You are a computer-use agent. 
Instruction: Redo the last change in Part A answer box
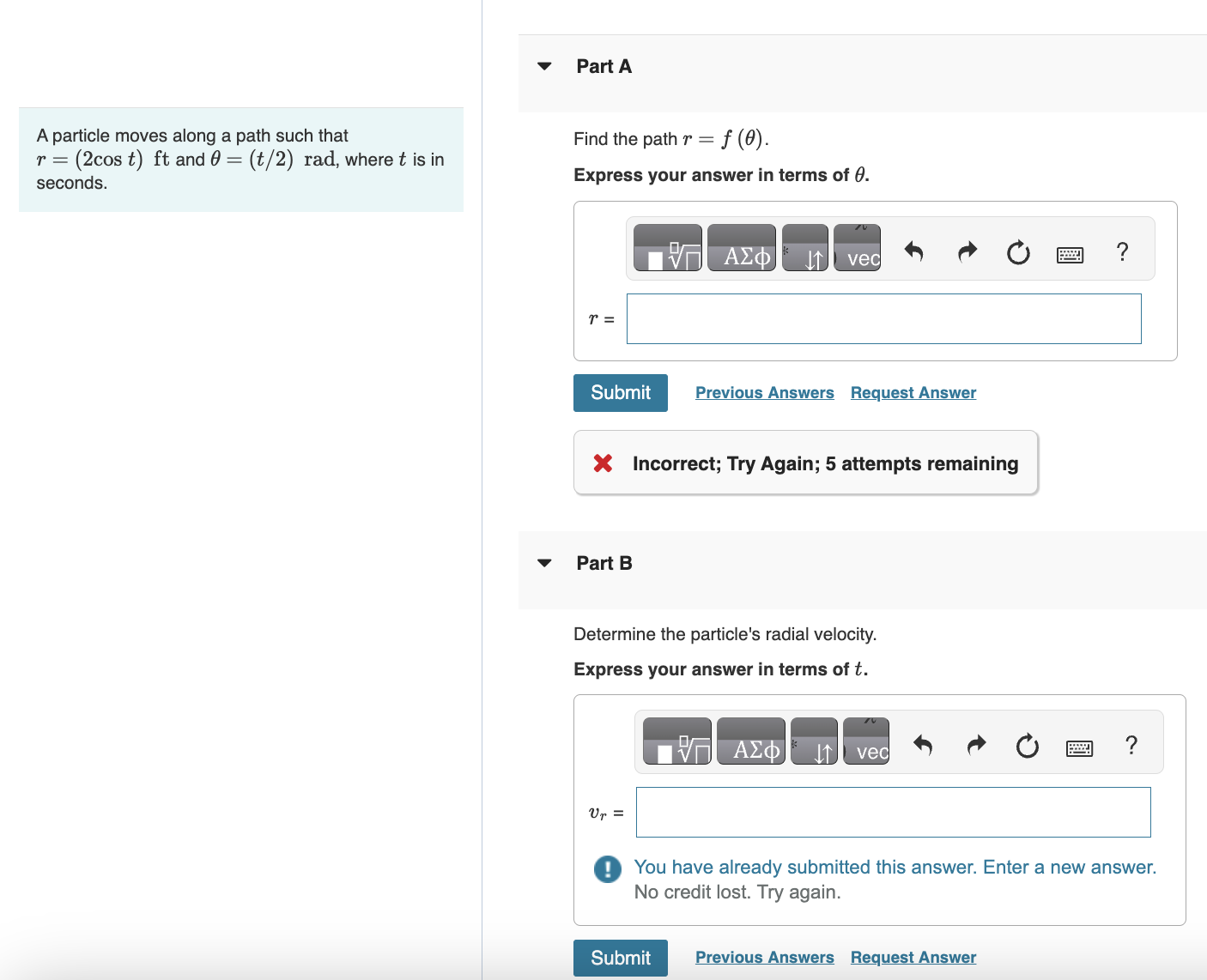coord(967,251)
